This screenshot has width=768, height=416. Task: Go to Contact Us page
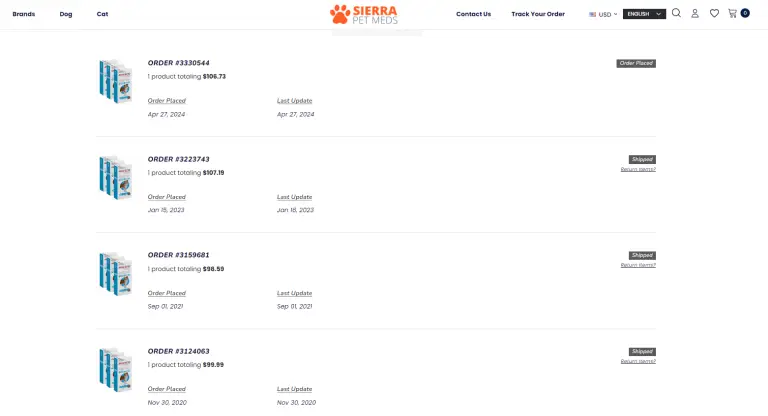[x=473, y=14]
